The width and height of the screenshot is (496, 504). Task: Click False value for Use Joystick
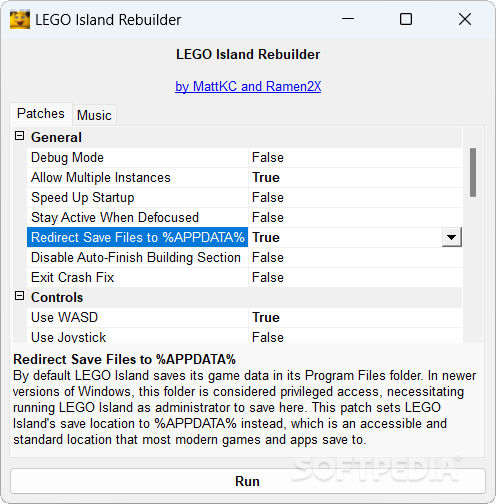pos(355,336)
